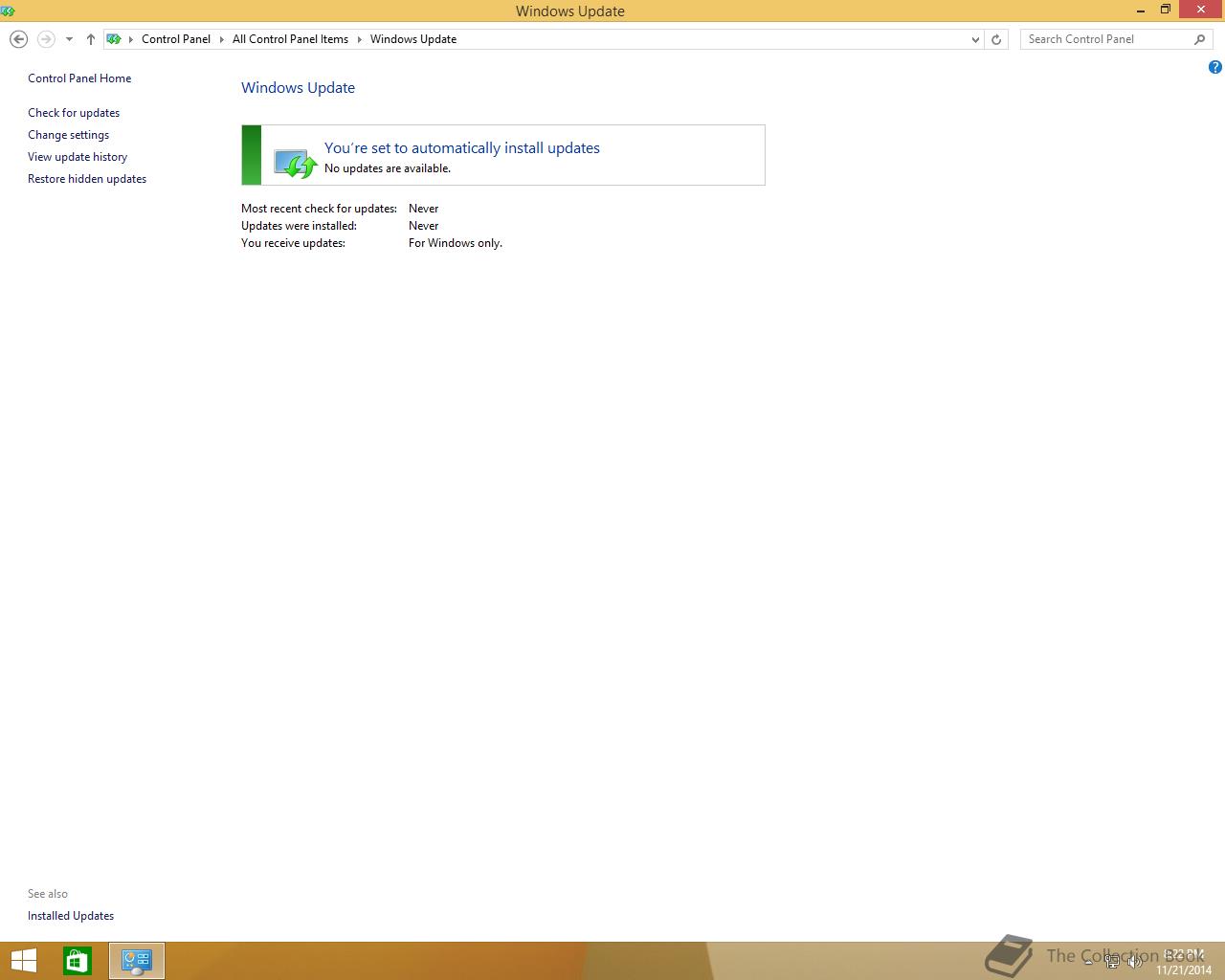Open Change settings
Screen dimensions: 1225x980
click(x=68, y=135)
